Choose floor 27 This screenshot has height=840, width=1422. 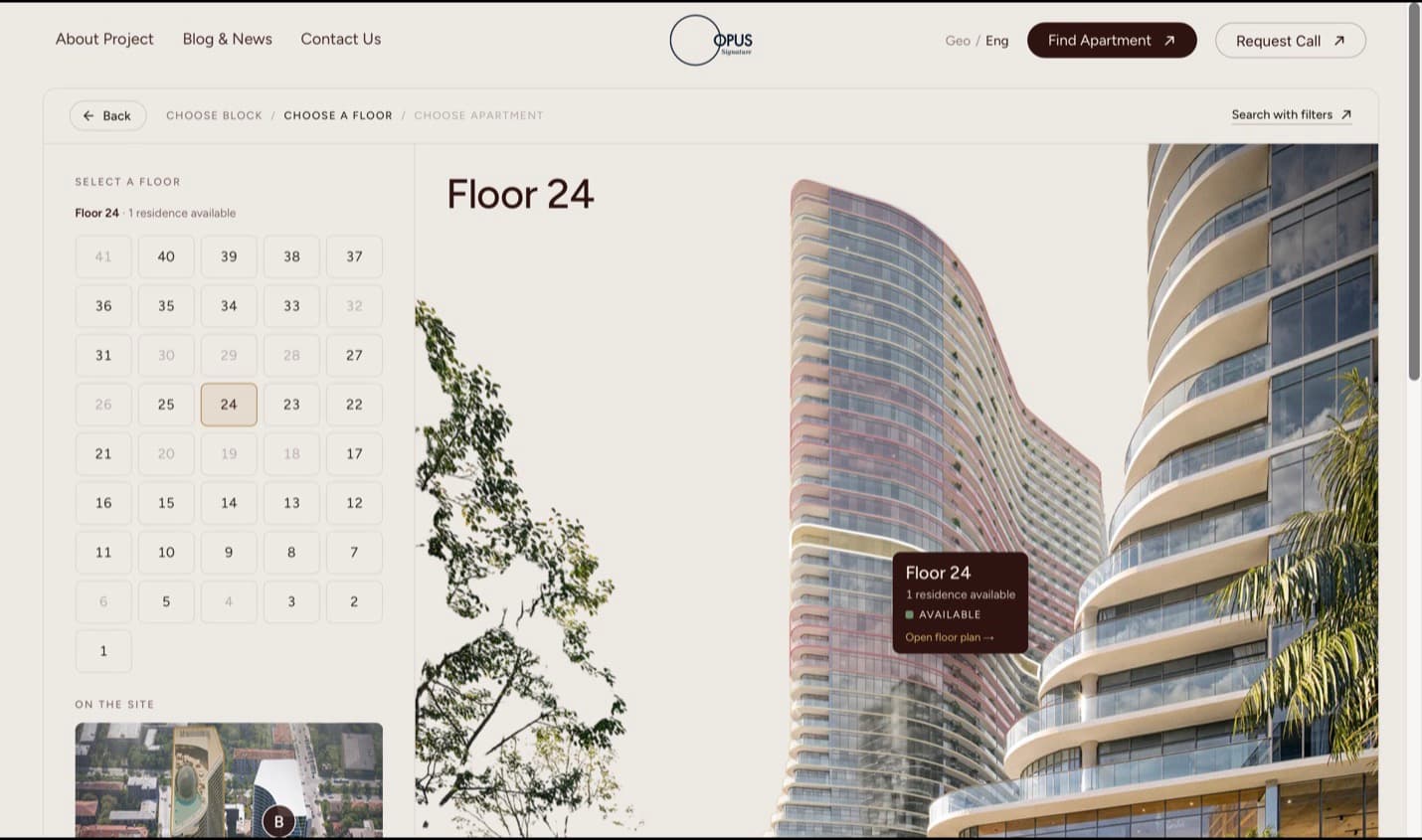(354, 355)
